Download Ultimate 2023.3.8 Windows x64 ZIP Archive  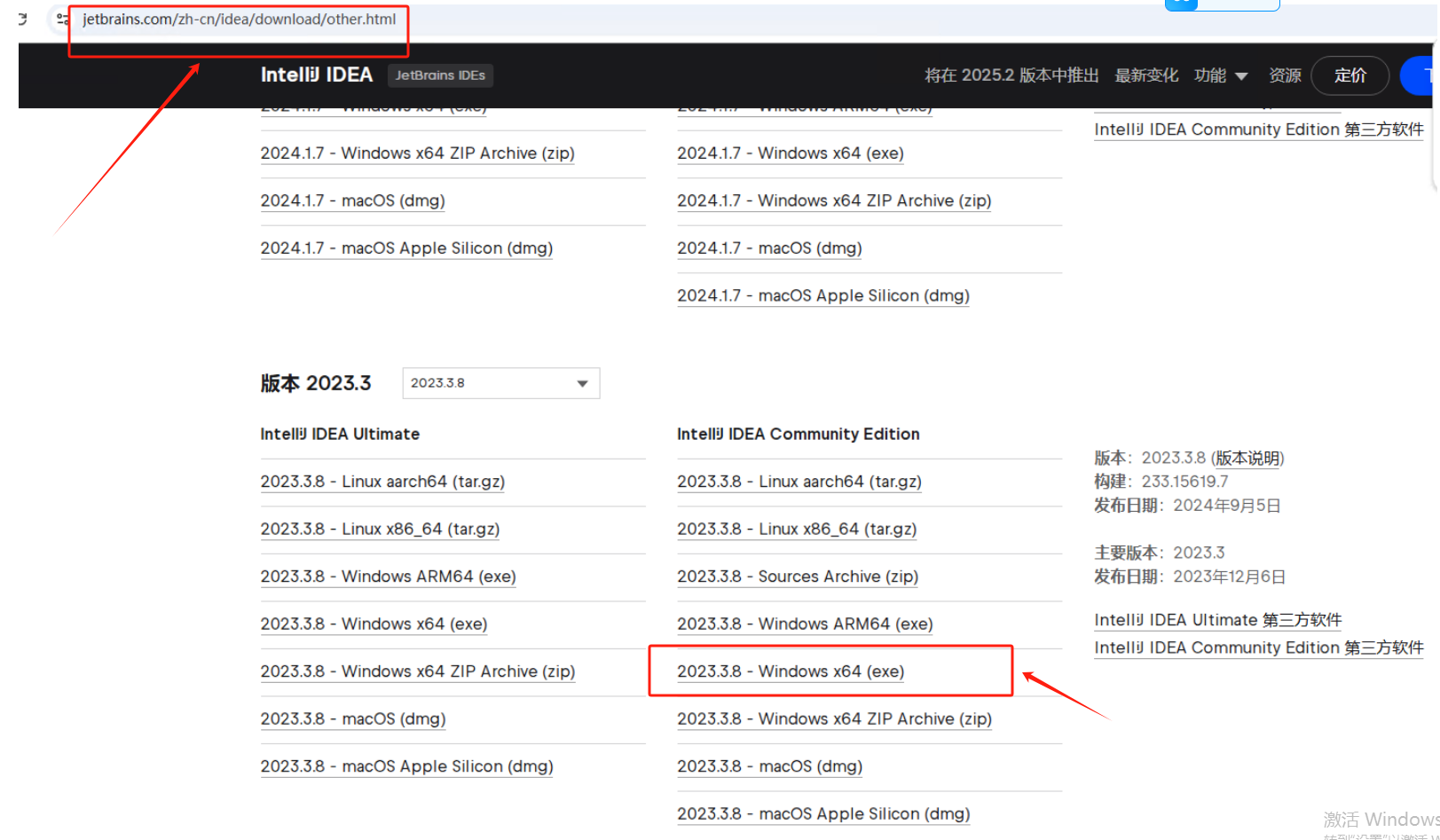pyautogui.click(x=417, y=671)
